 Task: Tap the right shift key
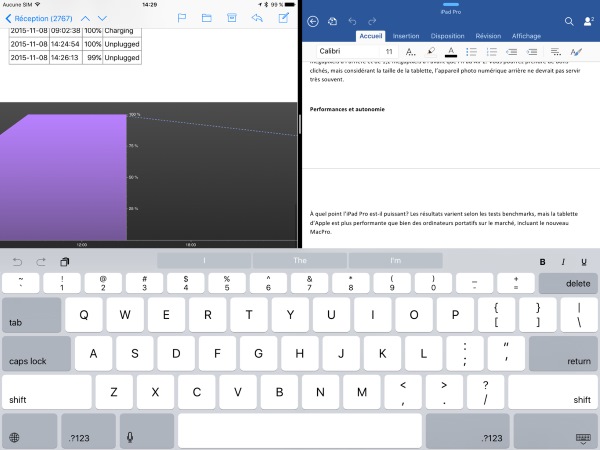click(x=553, y=392)
